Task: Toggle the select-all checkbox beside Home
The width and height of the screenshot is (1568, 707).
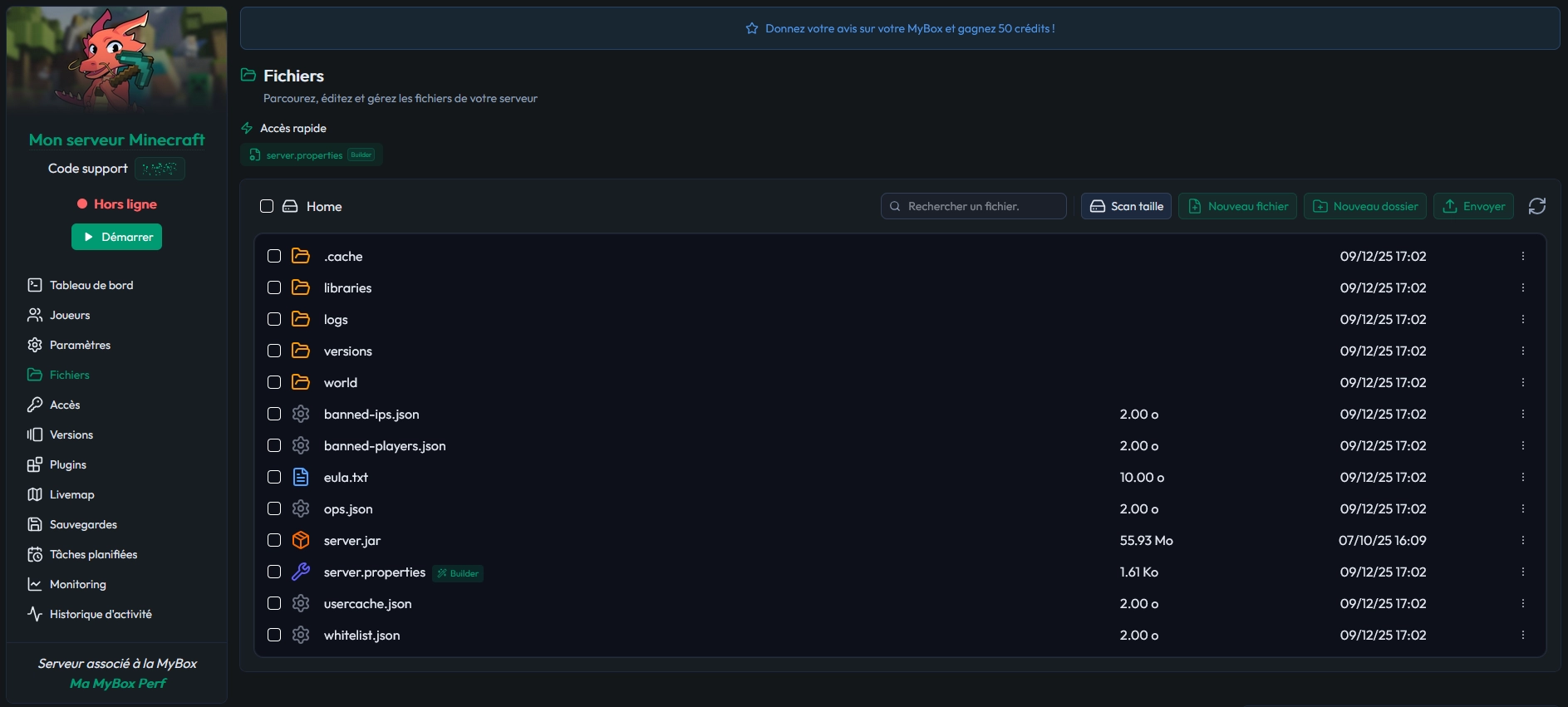Action: (x=267, y=206)
